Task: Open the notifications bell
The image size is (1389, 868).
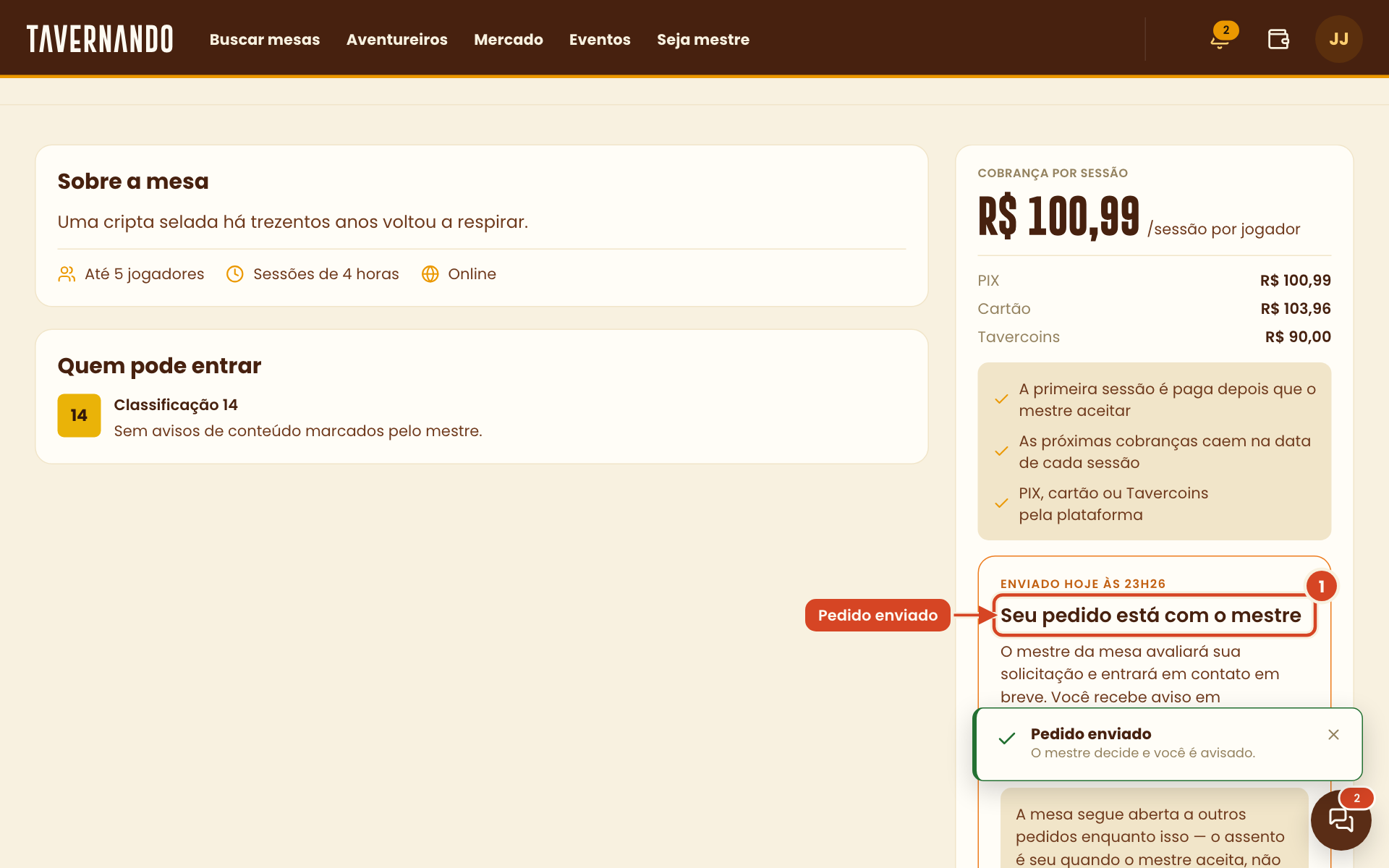Action: (x=1220, y=39)
